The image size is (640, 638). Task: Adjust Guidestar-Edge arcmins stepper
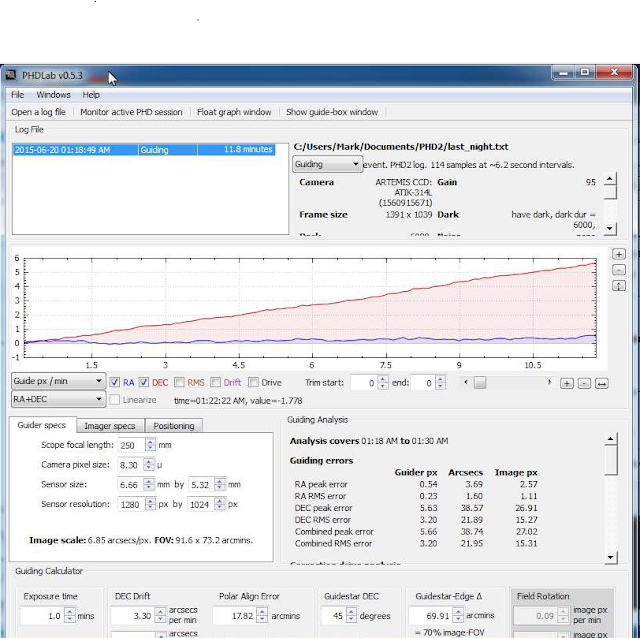tap(458, 616)
